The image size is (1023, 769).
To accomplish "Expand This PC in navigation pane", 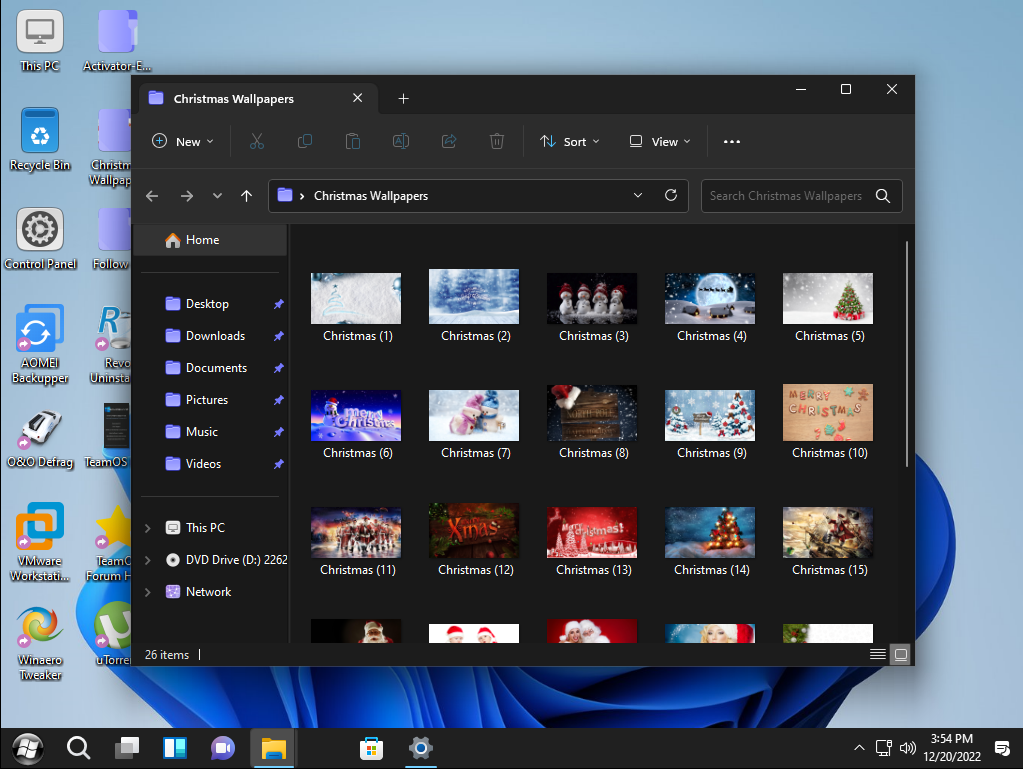I will pyautogui.click(x=148, y=528).
